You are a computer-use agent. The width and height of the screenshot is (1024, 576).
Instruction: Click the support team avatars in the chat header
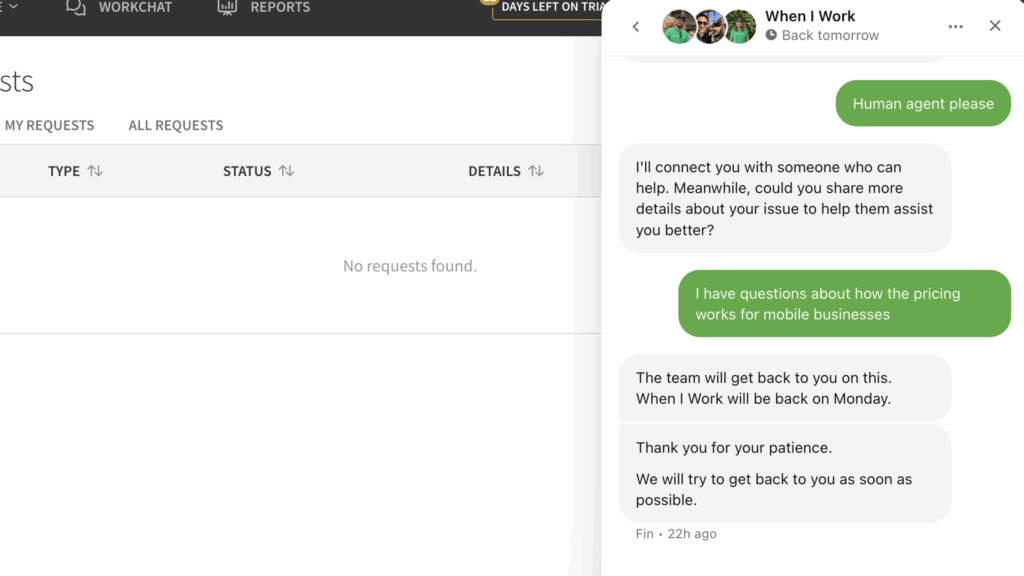pyautogui.click(x=710, y=27)
